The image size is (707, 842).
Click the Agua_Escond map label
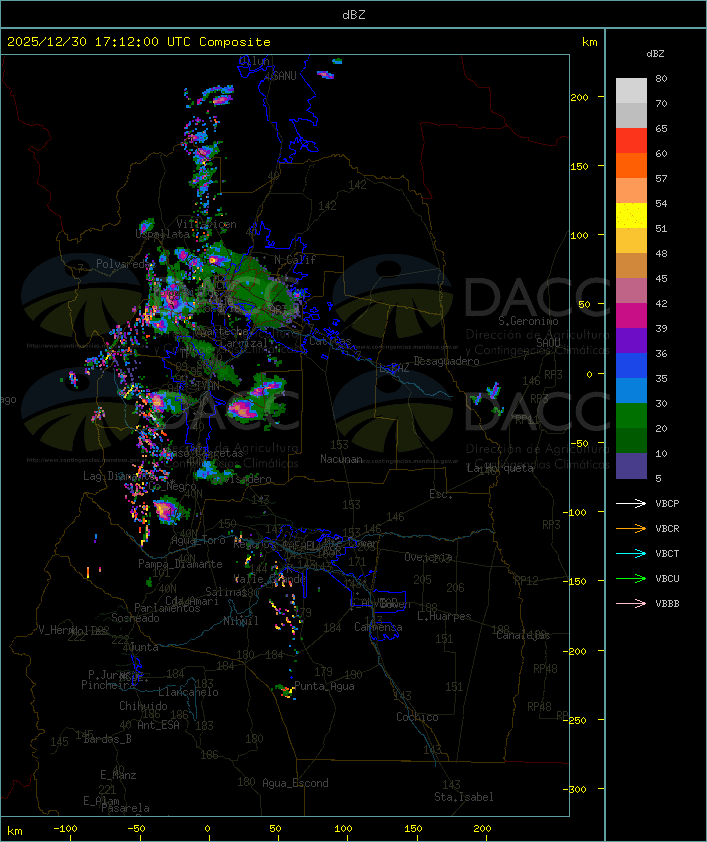click(x=295, y=783)
